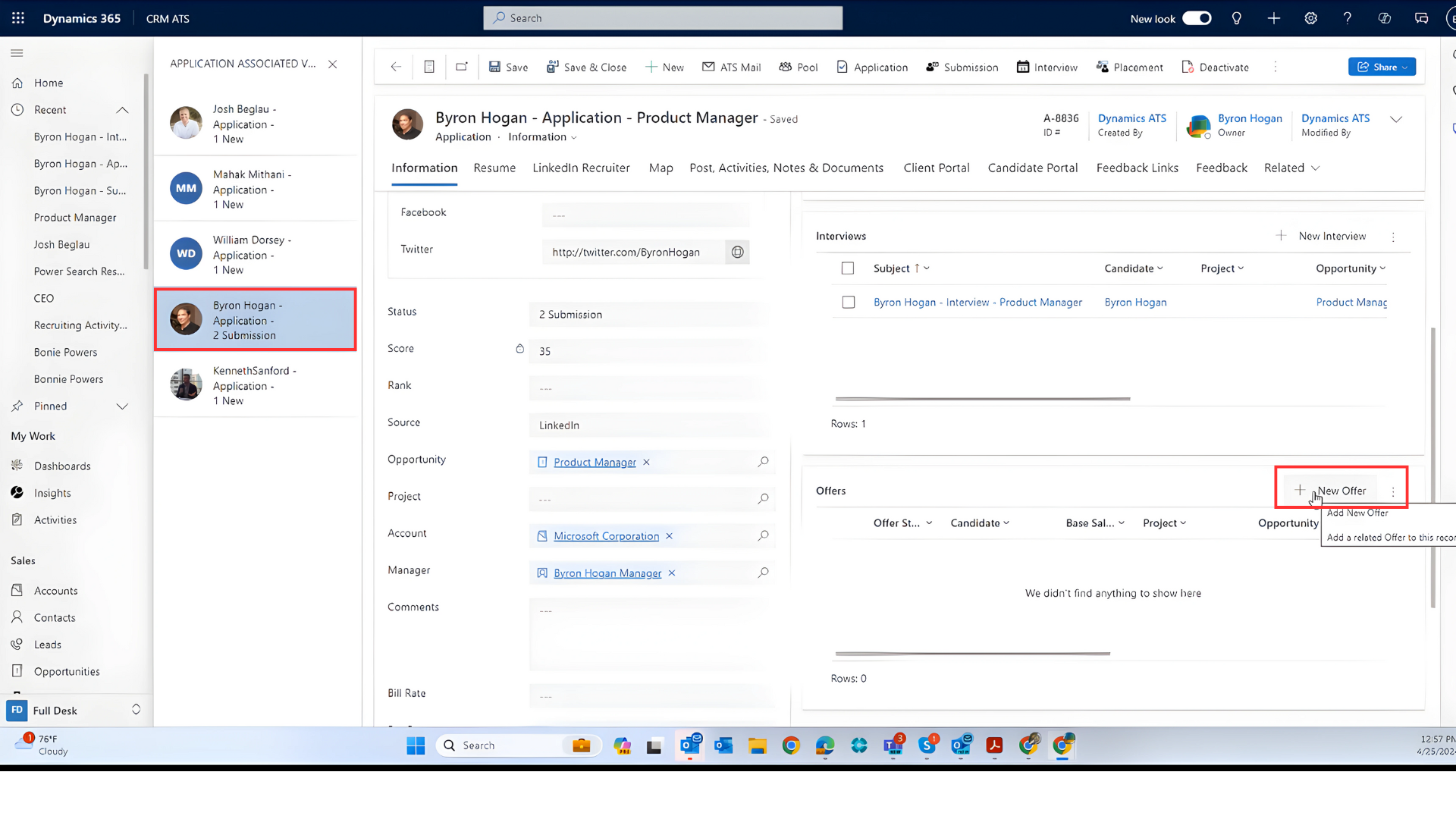Open the Full Desk area switcher
Screen dimensions: 1456x819
point(74,711)
